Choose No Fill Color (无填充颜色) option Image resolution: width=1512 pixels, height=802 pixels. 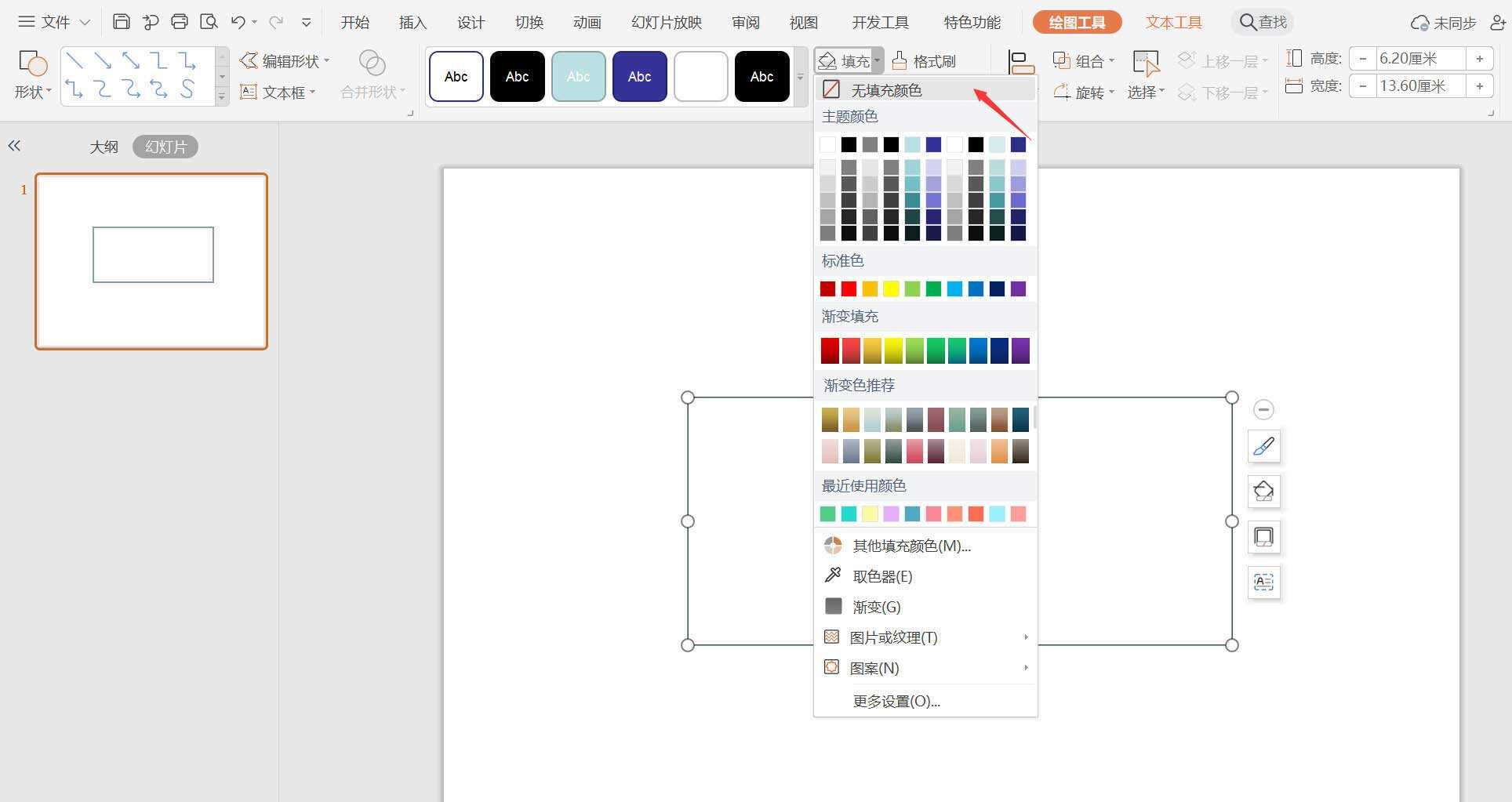point(886,90)
